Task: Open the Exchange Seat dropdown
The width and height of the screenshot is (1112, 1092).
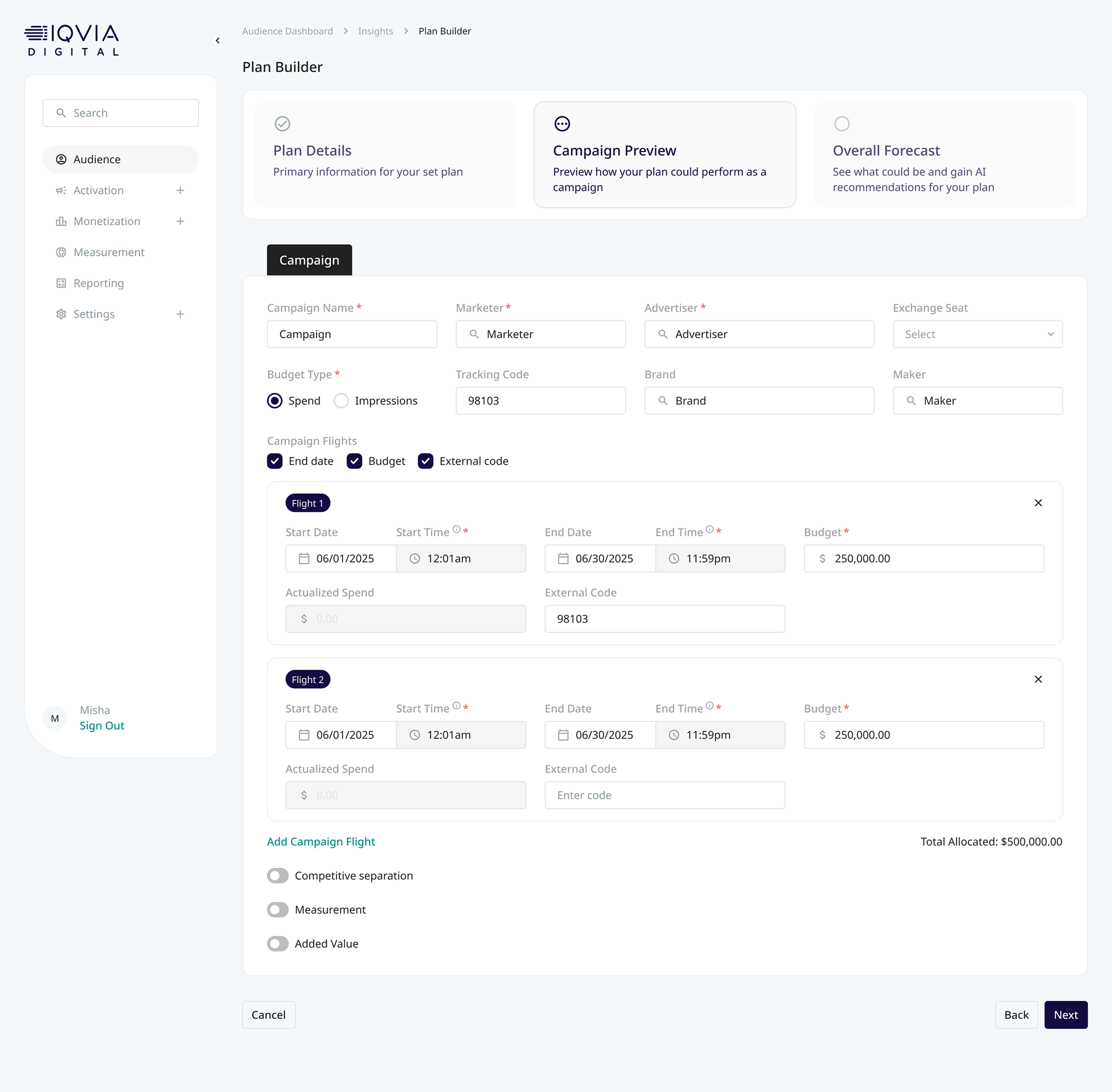Action: tap(977, 334)
